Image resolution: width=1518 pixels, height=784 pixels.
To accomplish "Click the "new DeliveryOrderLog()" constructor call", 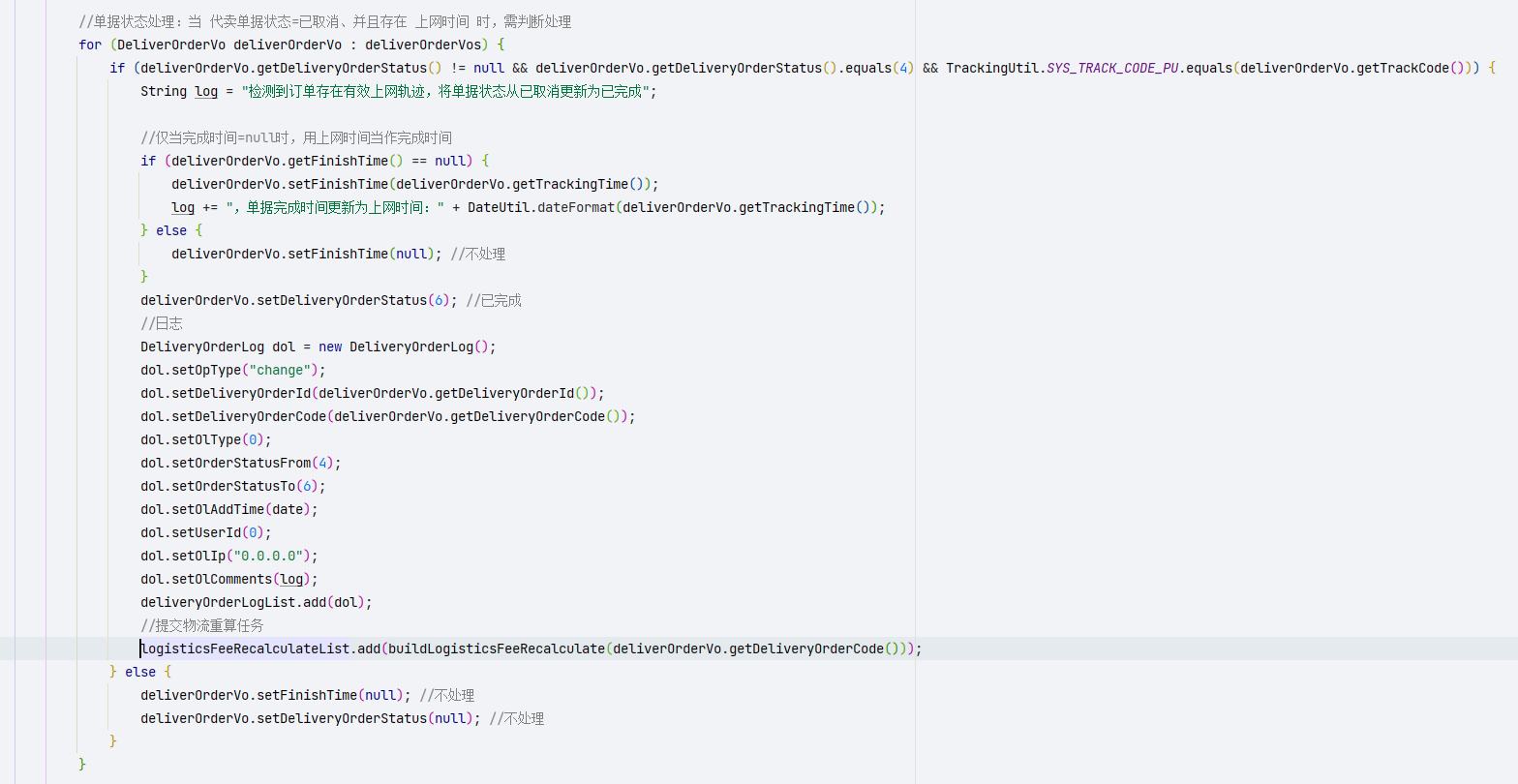I will (407, 347).
